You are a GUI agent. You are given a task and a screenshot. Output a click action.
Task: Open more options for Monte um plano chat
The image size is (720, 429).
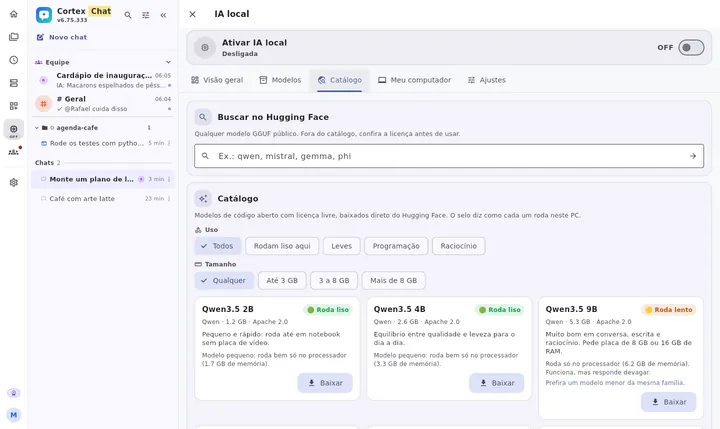click(169, 179)
